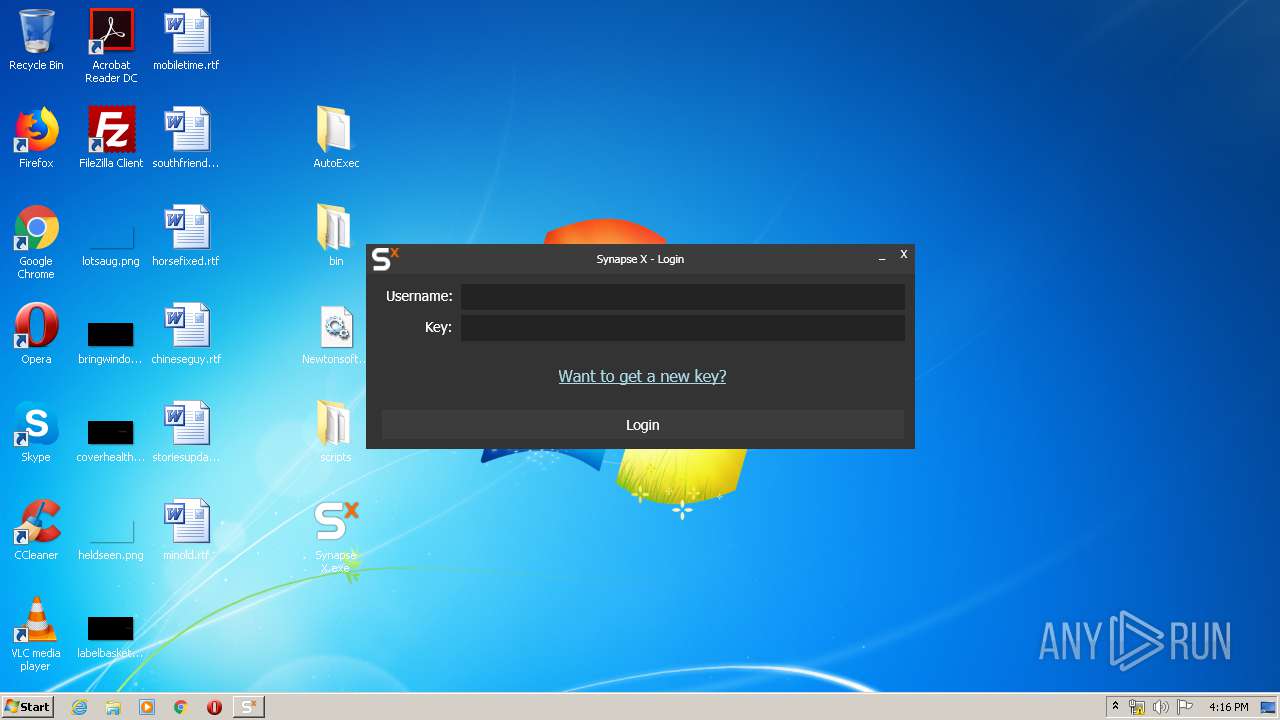The image size is (1280, 720).
Task: Open the Windows Start menu
Action: click(28, 706)
